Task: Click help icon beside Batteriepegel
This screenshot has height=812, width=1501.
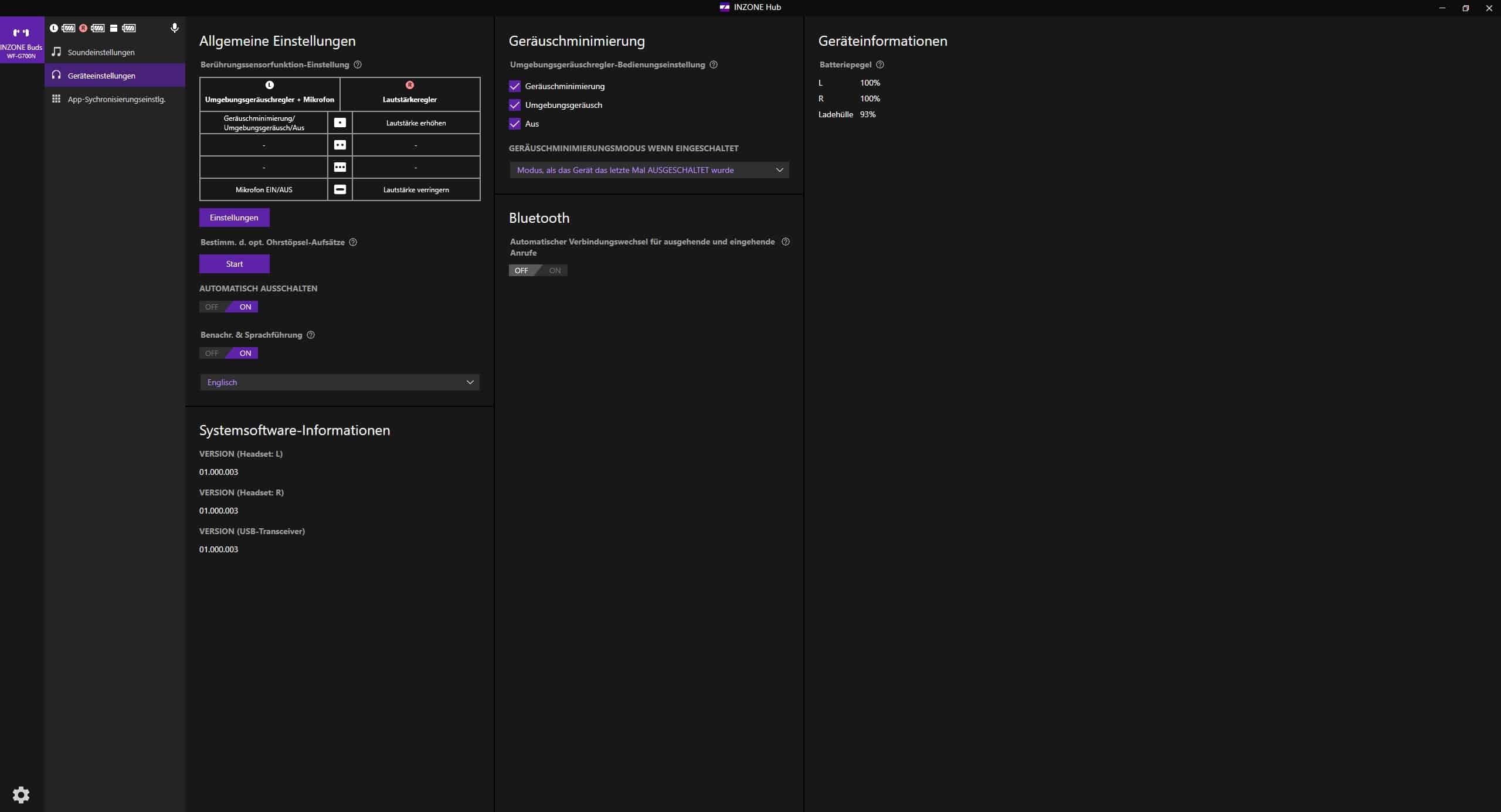Action: [x=879, y=64]
